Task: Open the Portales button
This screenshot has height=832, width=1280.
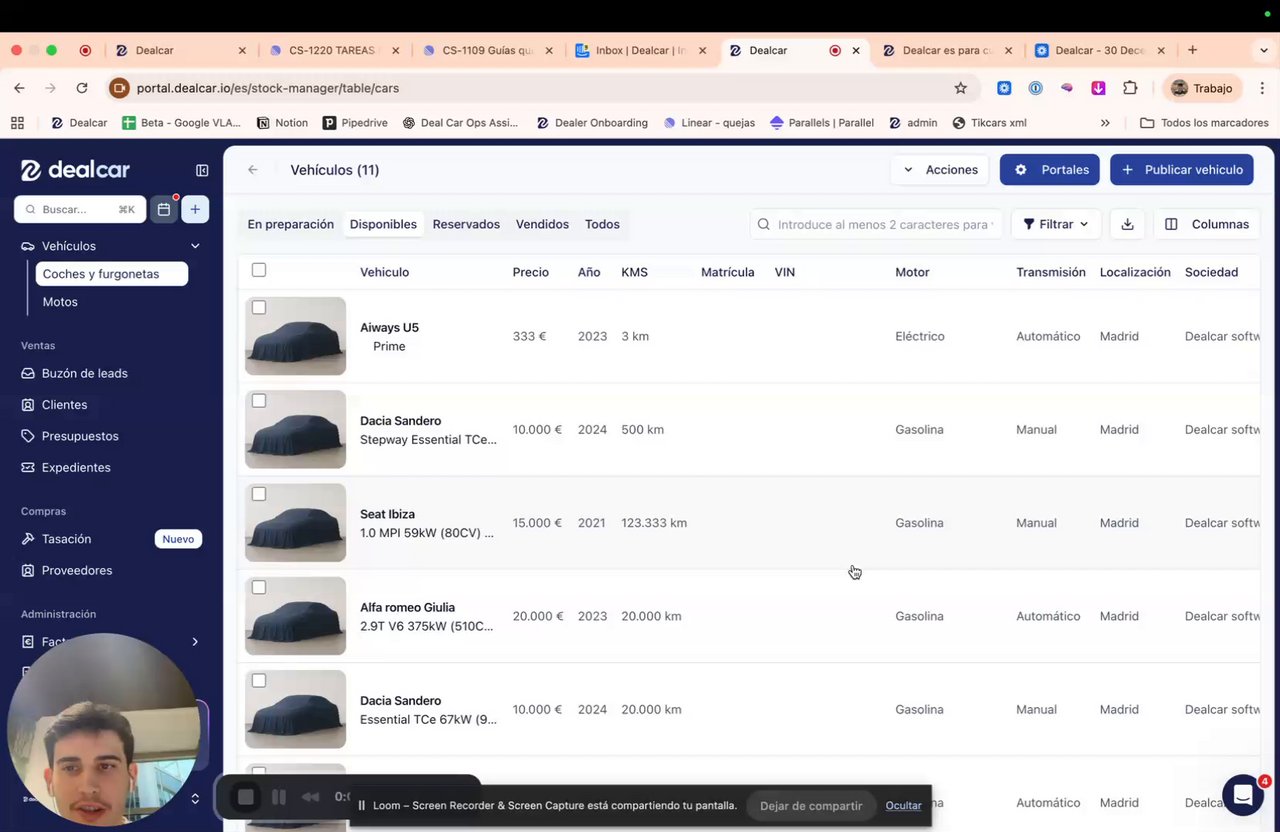Action: [1050, 170]
